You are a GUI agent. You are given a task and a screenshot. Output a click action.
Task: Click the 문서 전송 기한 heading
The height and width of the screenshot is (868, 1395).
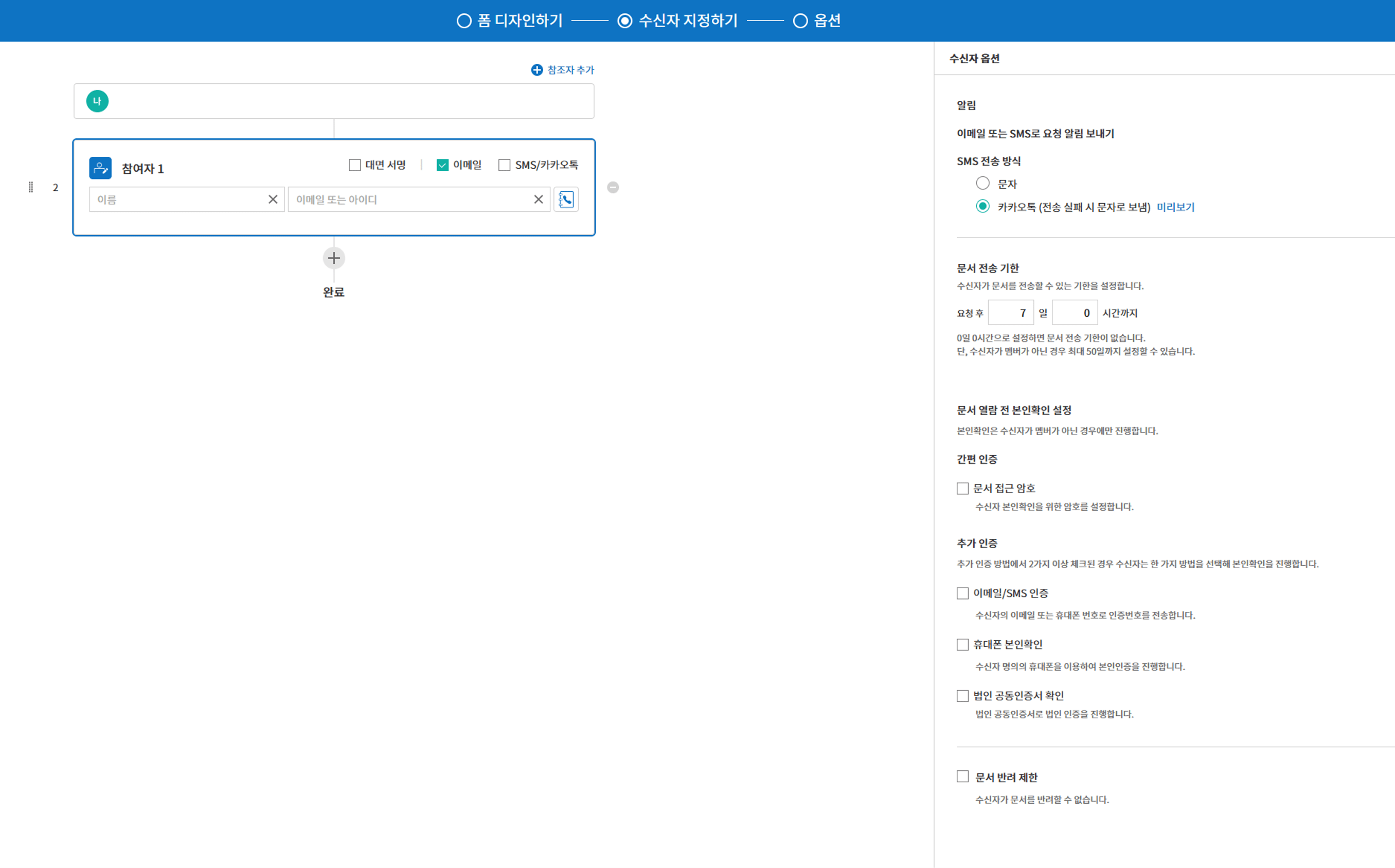988,268
